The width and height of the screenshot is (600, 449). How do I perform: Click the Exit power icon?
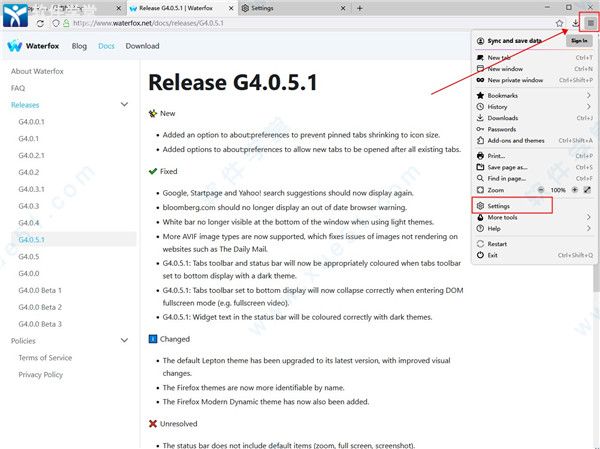pyautogui.click(x=480, y=255)
